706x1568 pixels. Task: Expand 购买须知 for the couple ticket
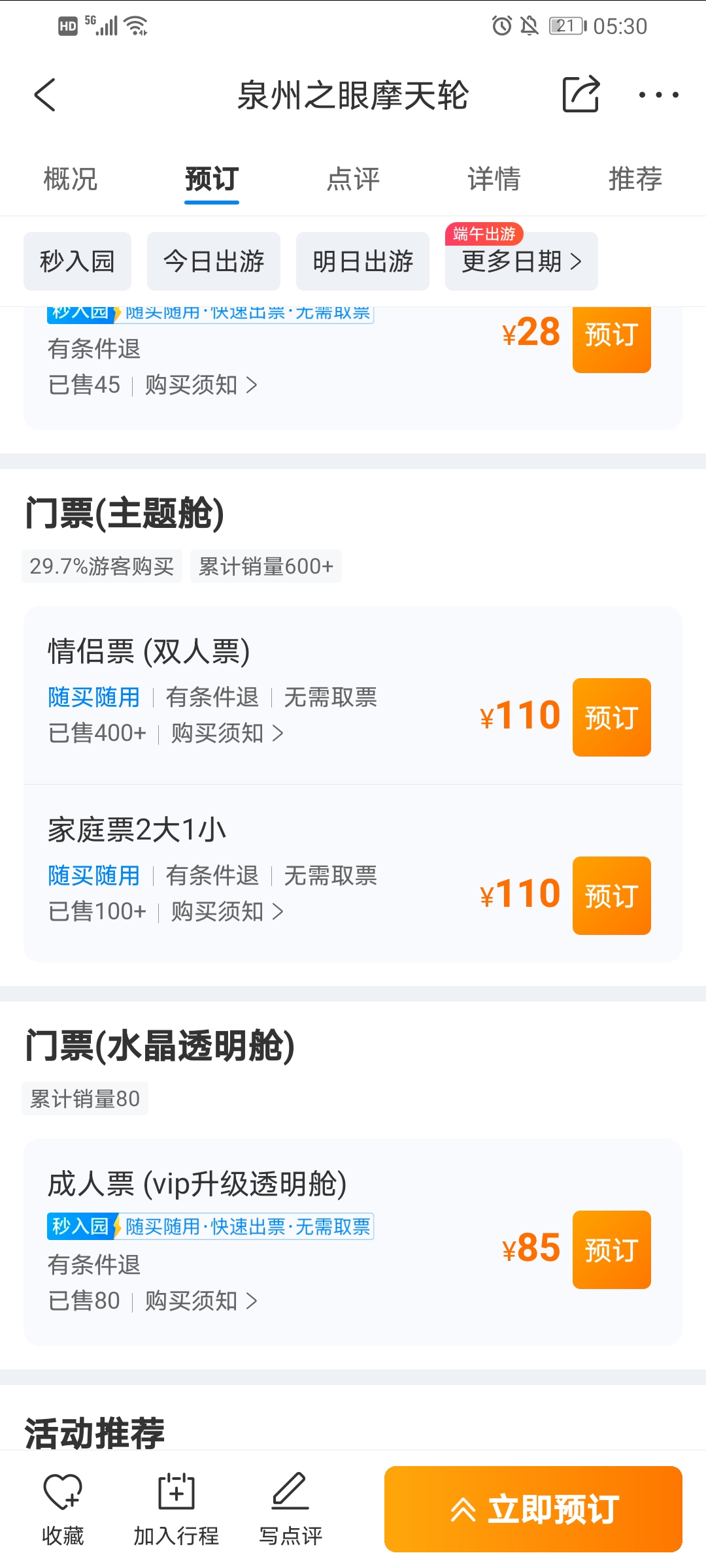(227, 734)
